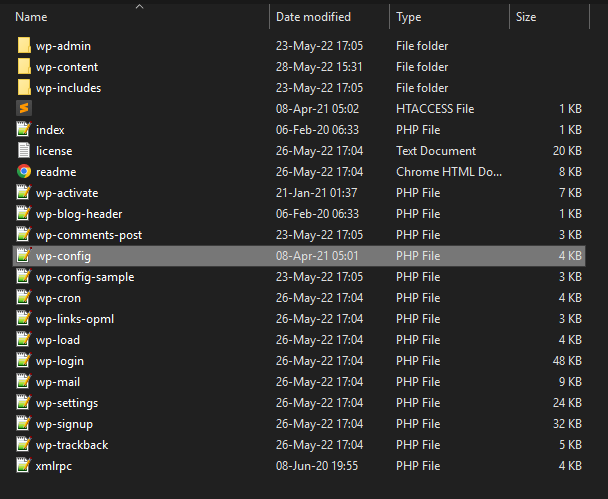This screenshot has width=608, height=499.
Task: Select the index PHP file icon
Action: tap(24, 129)
